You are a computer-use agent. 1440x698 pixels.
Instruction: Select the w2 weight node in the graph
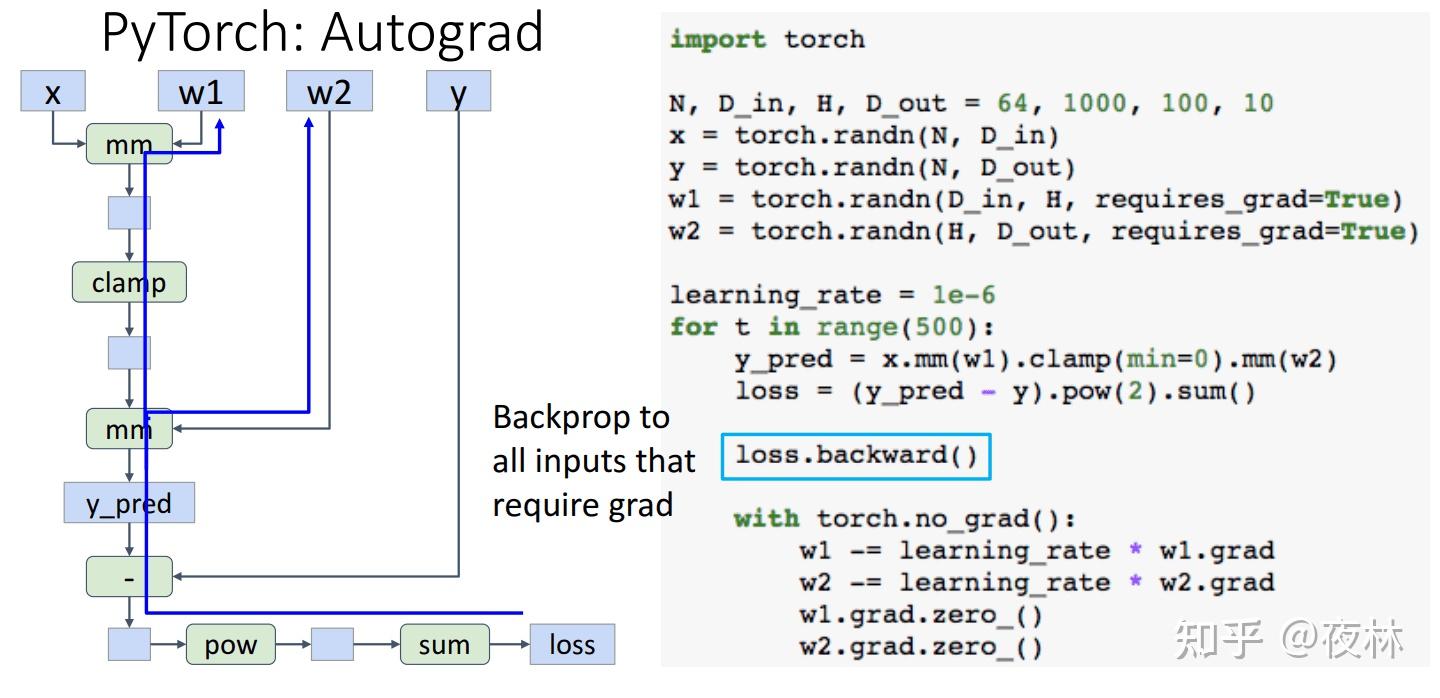tap(329, 92)
